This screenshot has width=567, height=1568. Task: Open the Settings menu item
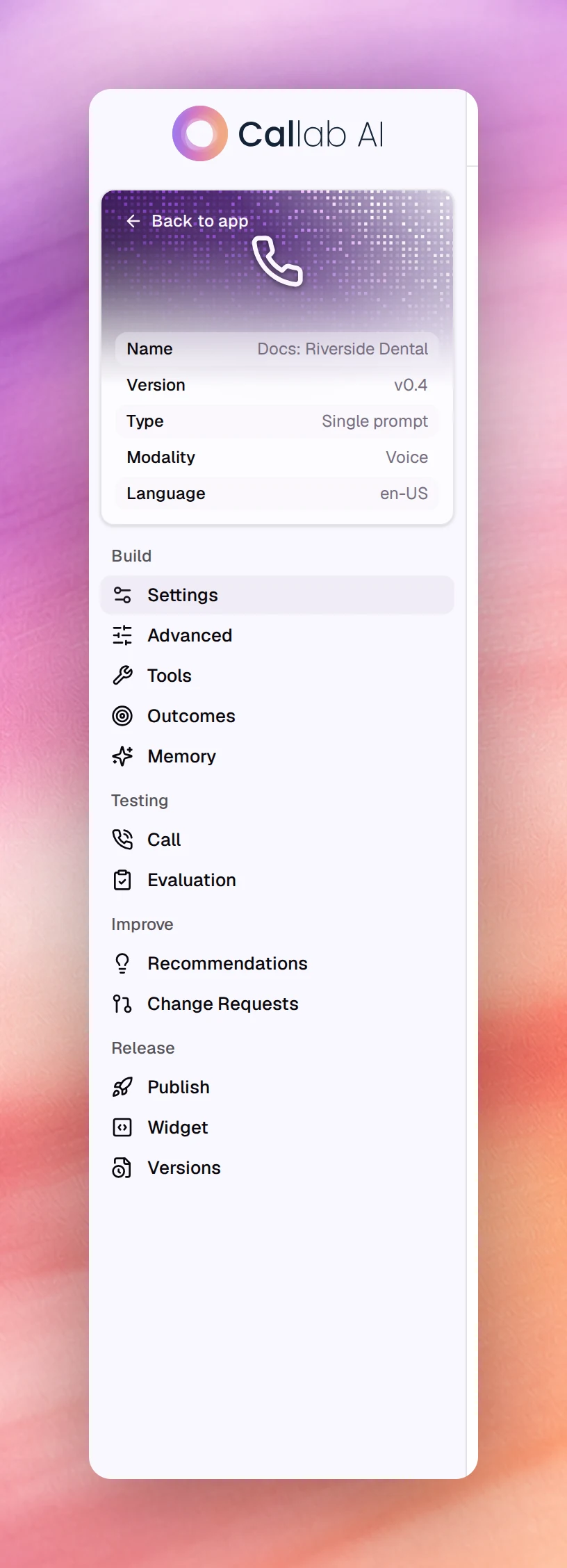pos(277,595)
